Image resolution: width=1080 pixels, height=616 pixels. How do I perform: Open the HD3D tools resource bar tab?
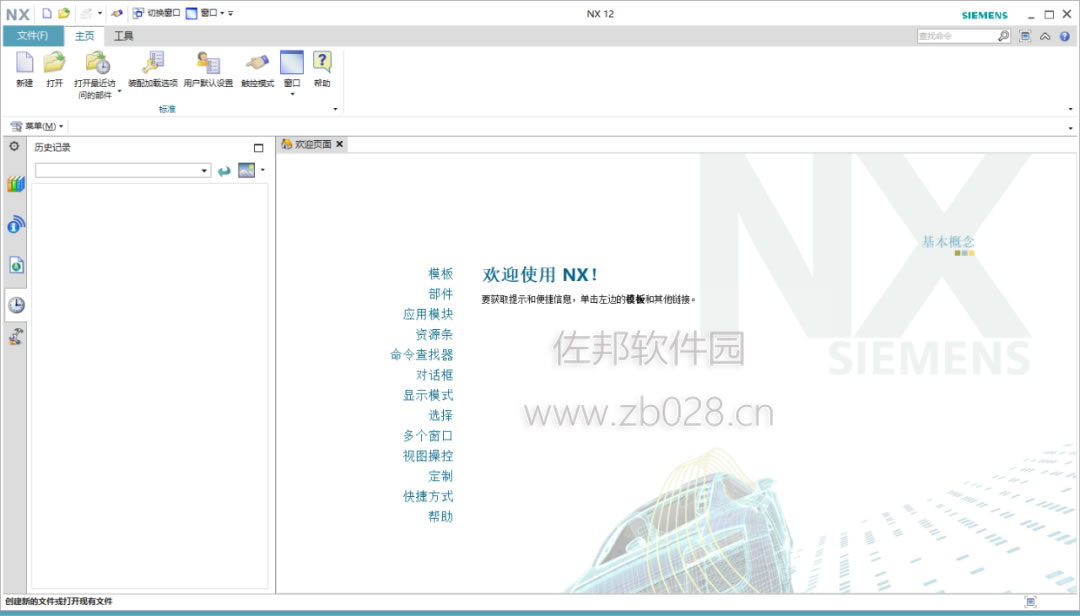point(16,224)
